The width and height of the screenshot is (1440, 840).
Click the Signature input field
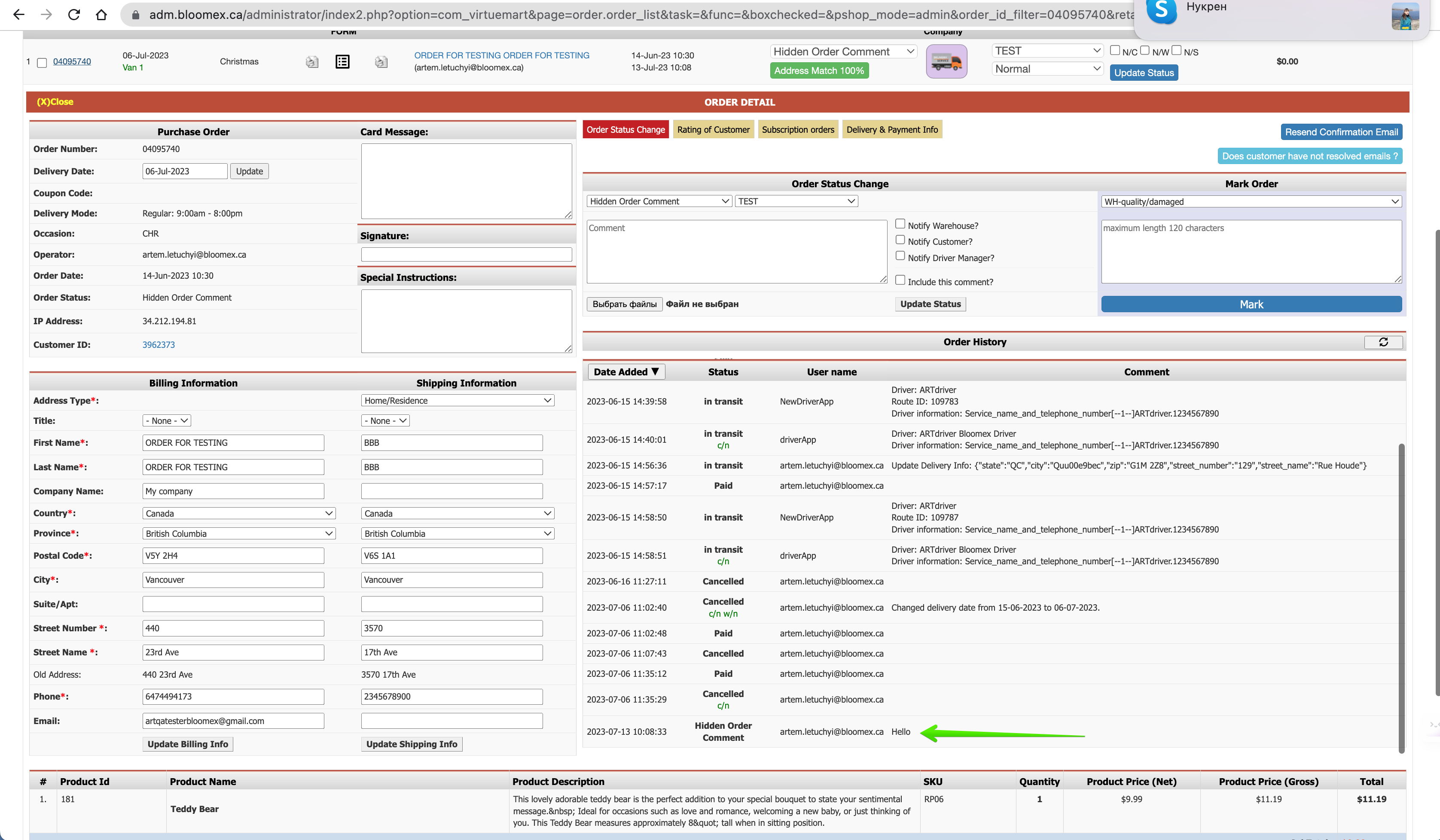tap(466, 255)
